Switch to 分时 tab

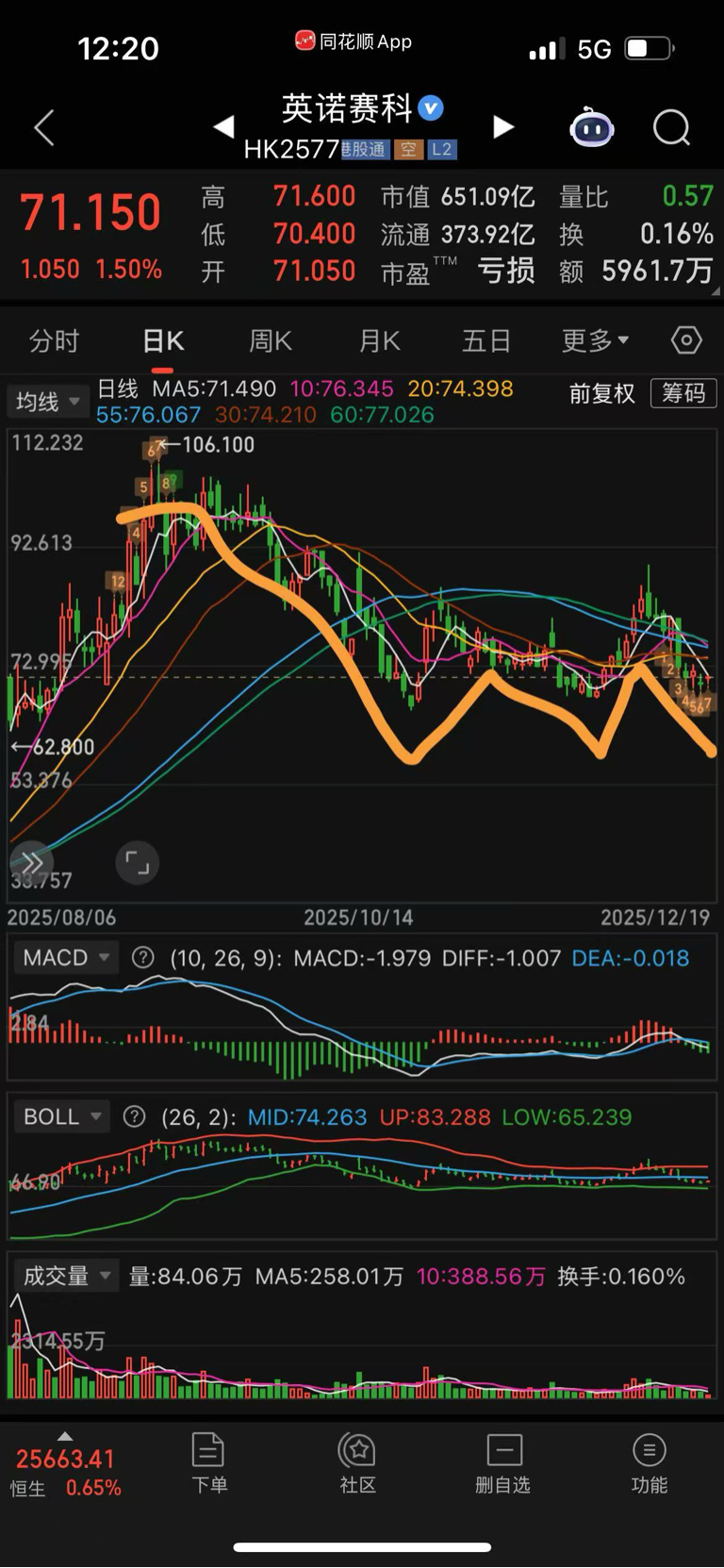click(54, 340)
